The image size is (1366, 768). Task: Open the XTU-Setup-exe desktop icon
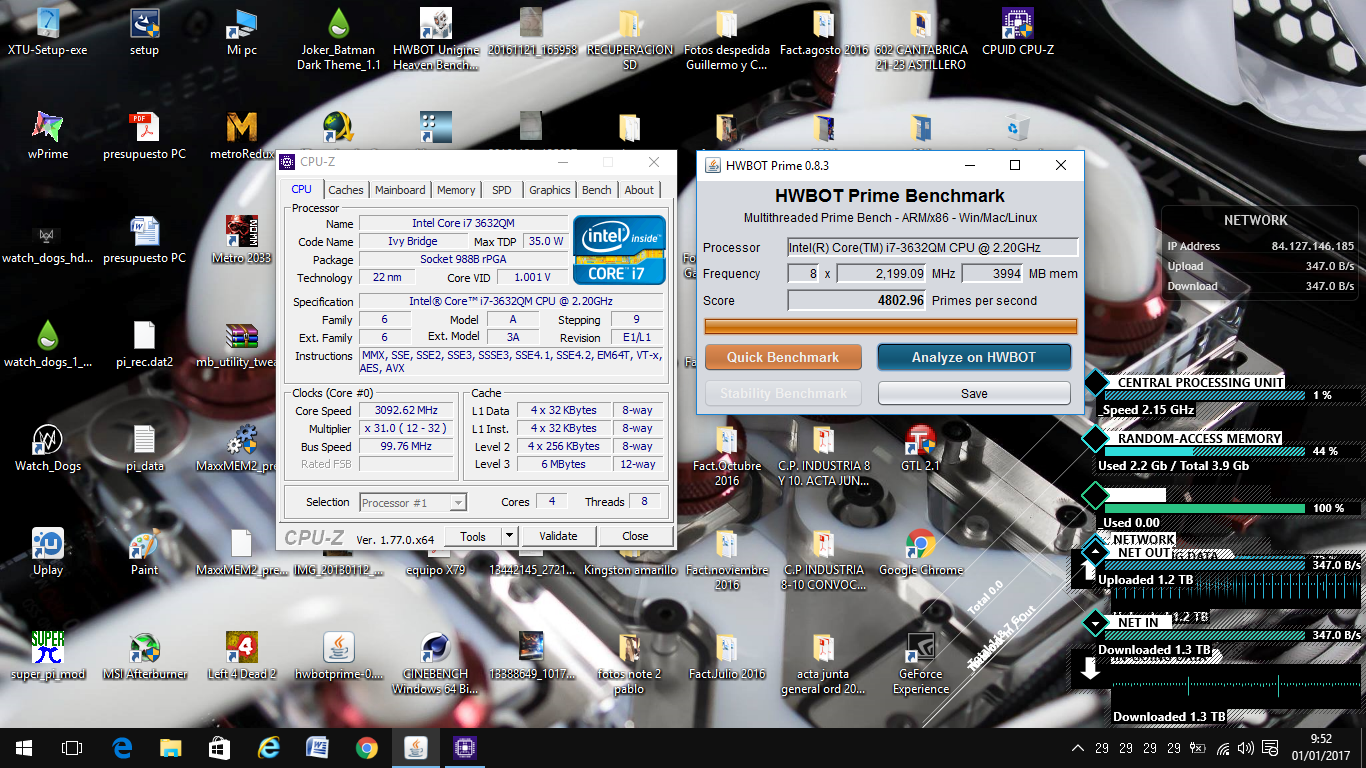[47, 32]
